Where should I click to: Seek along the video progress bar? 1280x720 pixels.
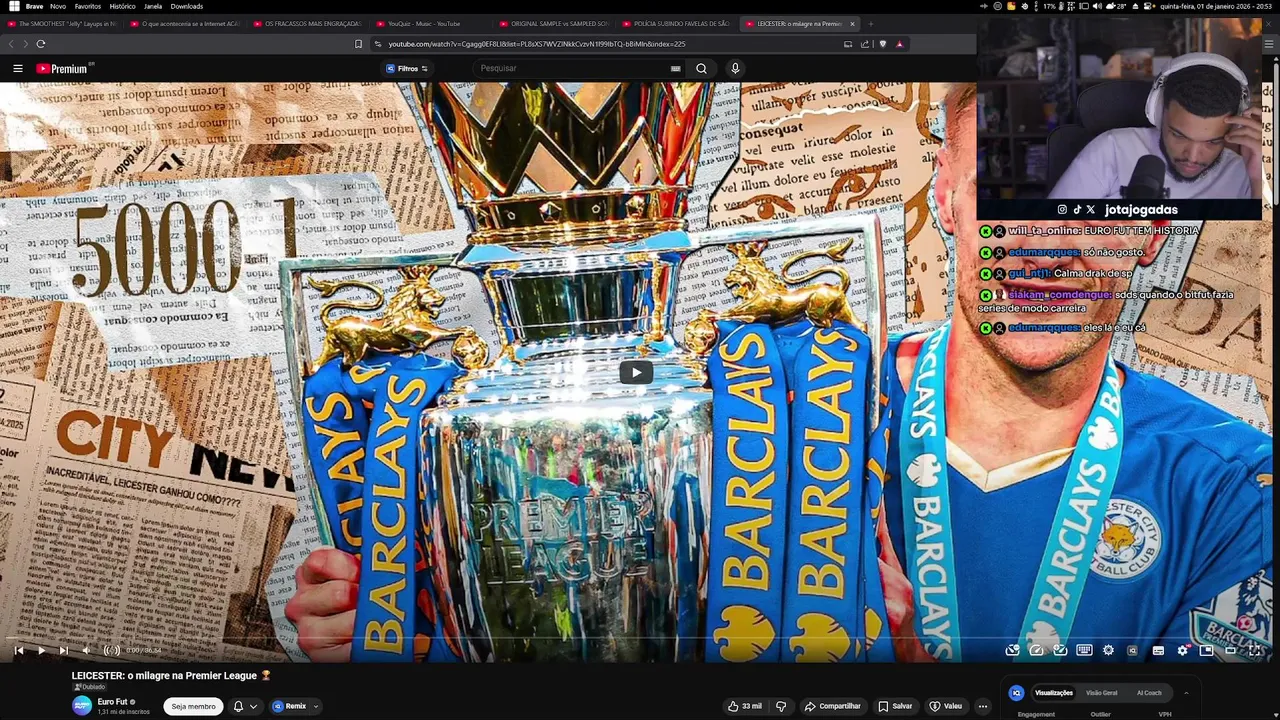pyautogui.click(x=636, y=638)
